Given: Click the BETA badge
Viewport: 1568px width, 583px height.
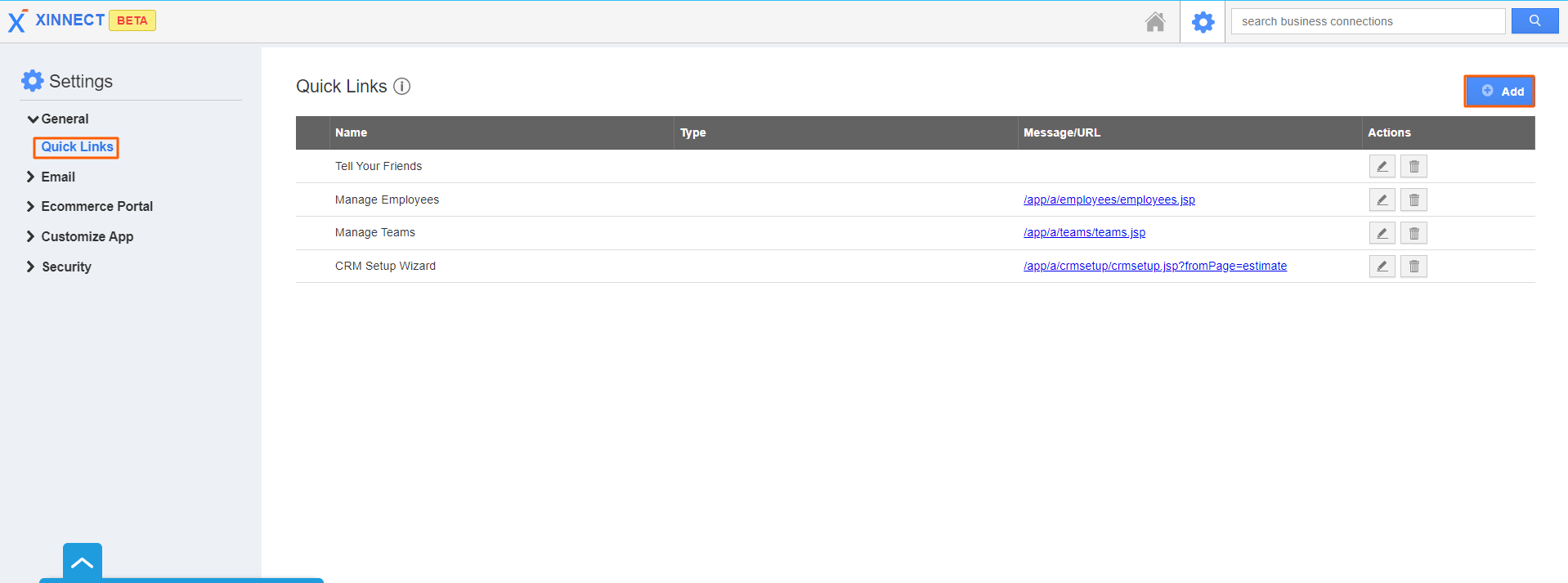Looking at the screenshot, I should pos(132,20).
